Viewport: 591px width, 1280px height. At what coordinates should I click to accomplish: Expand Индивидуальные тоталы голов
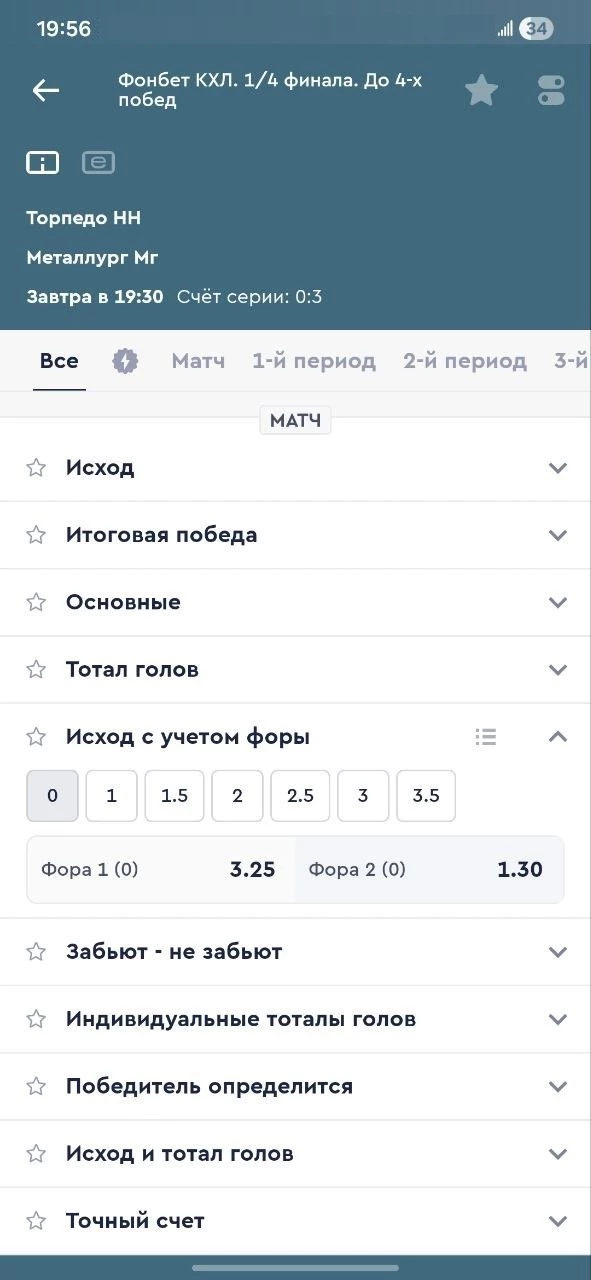click(x=557, y=1019)
